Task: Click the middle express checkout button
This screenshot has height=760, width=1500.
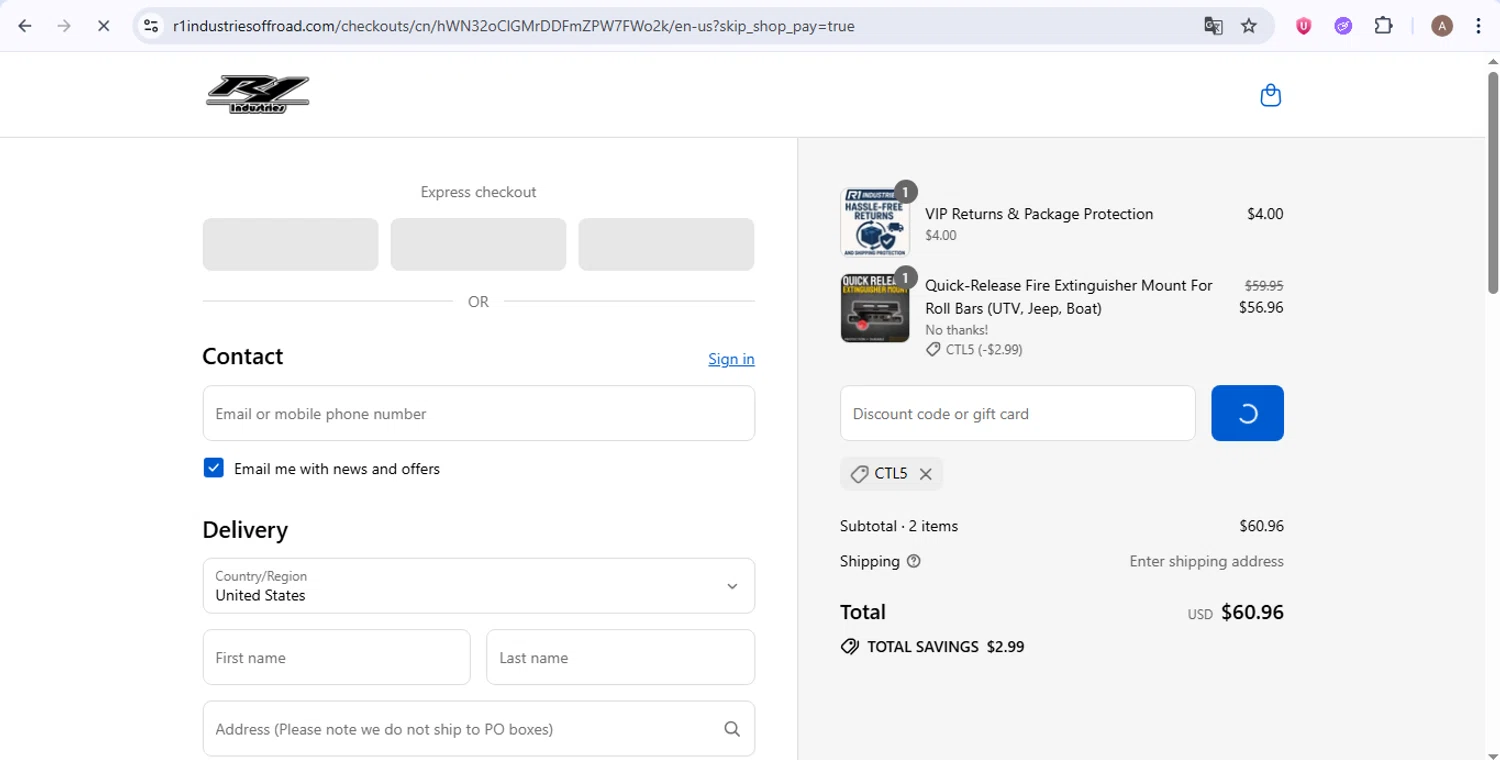Action: tap(478, 244)
